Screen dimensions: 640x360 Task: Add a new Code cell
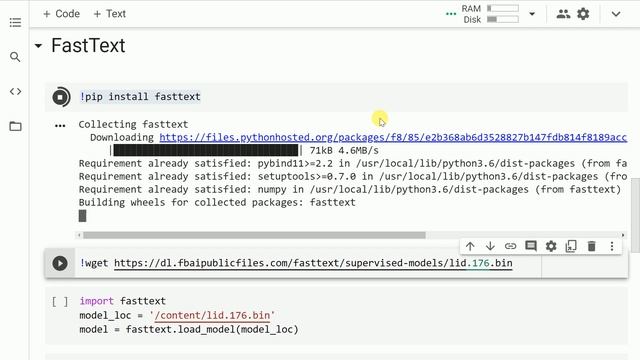(61, 14)
